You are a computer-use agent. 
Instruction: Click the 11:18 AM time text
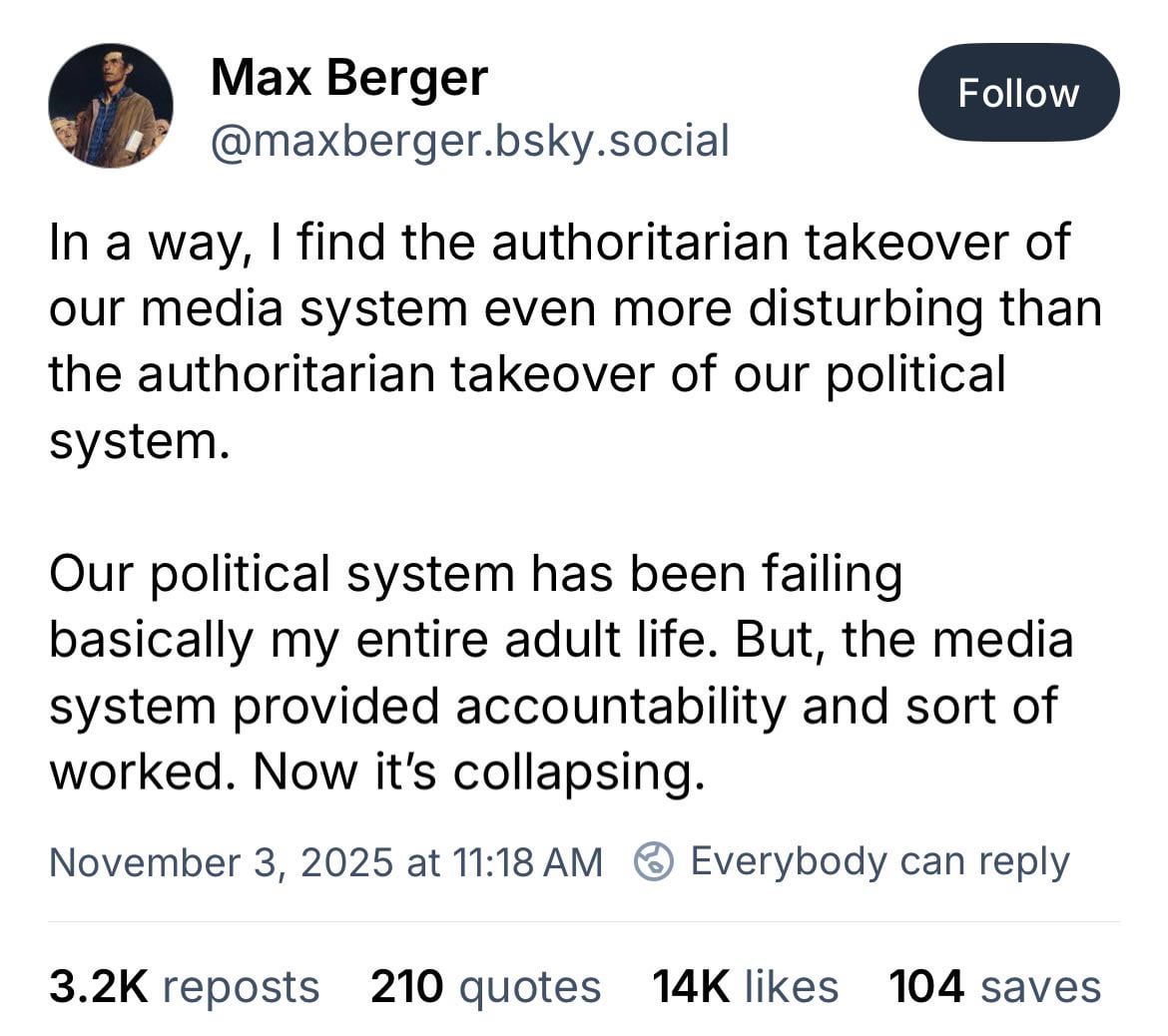(527, 862)
